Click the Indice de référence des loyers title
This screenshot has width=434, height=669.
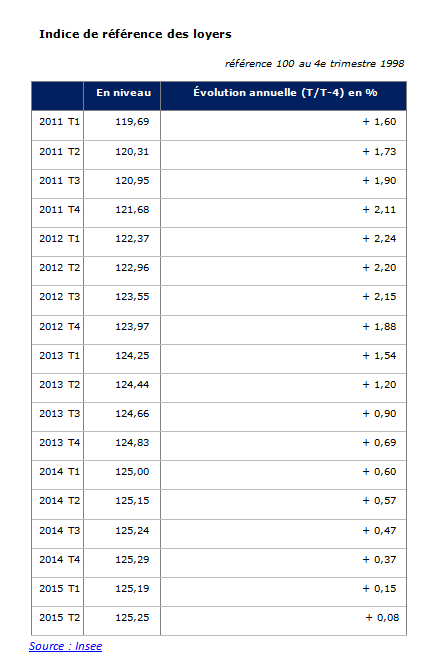click(135, 34)
